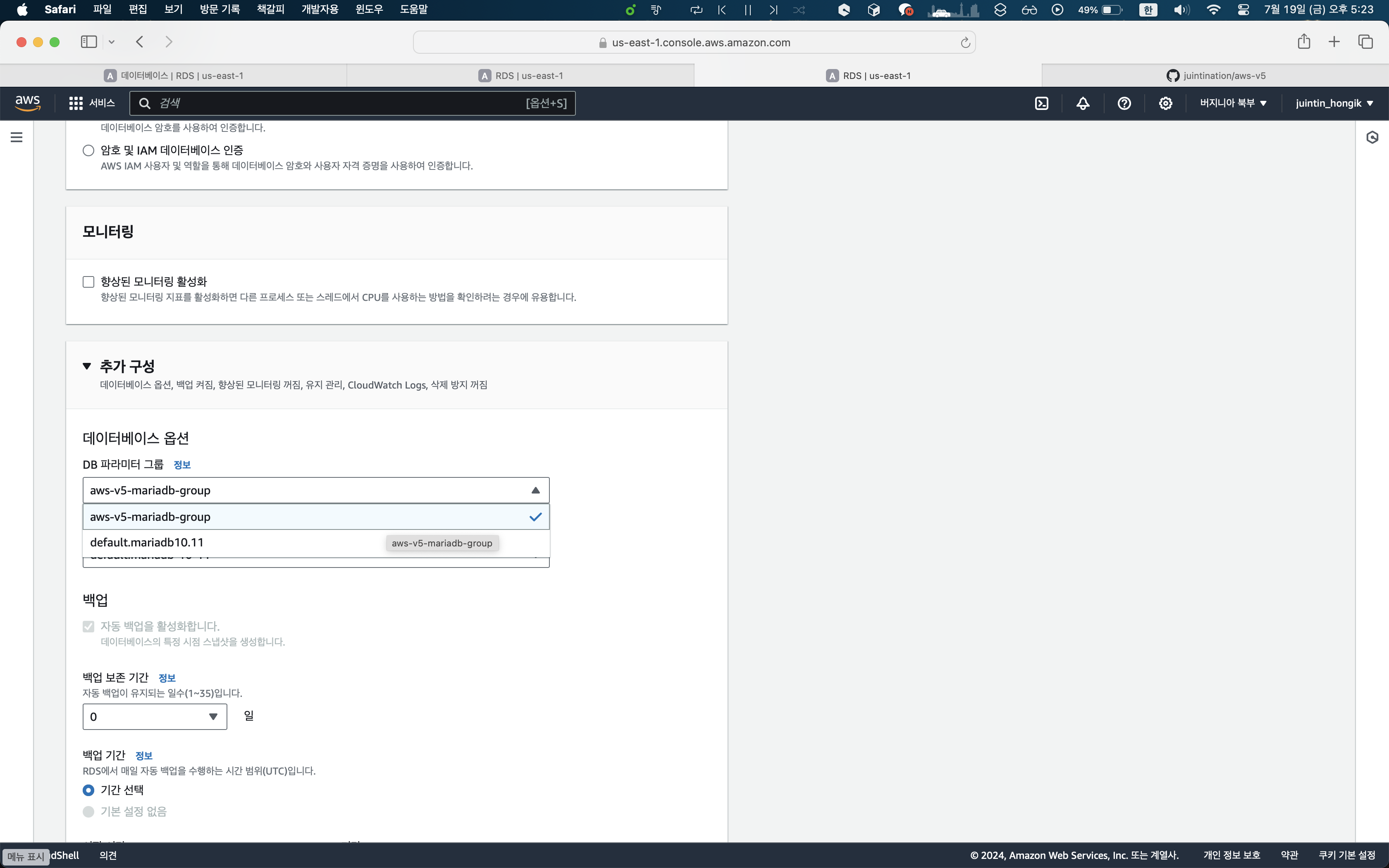1389x868 pixels.
Task: Open AWS CloudShell icon in navbar
Action: pos(1041,103)
